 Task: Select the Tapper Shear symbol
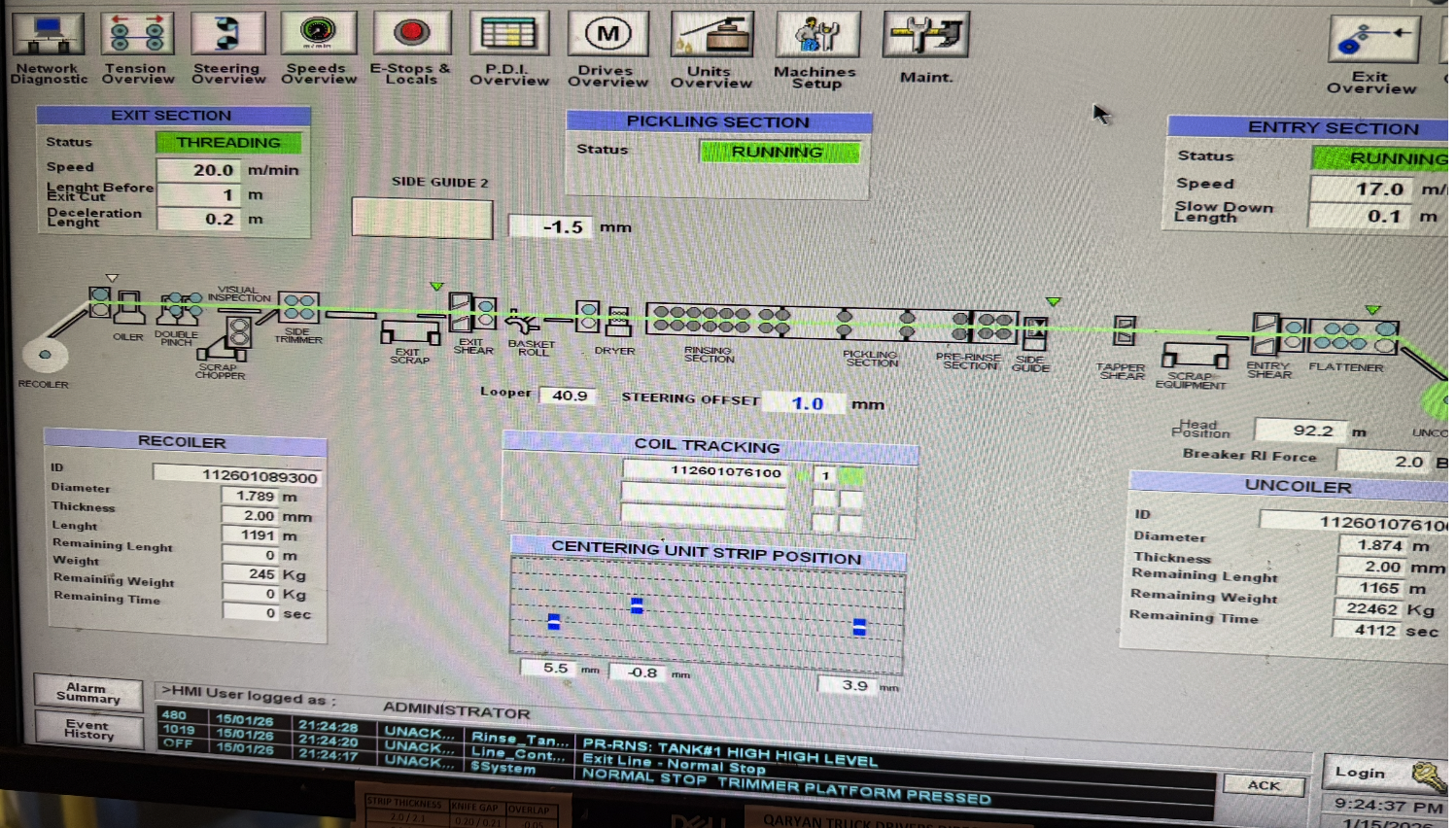point(1125,330)
